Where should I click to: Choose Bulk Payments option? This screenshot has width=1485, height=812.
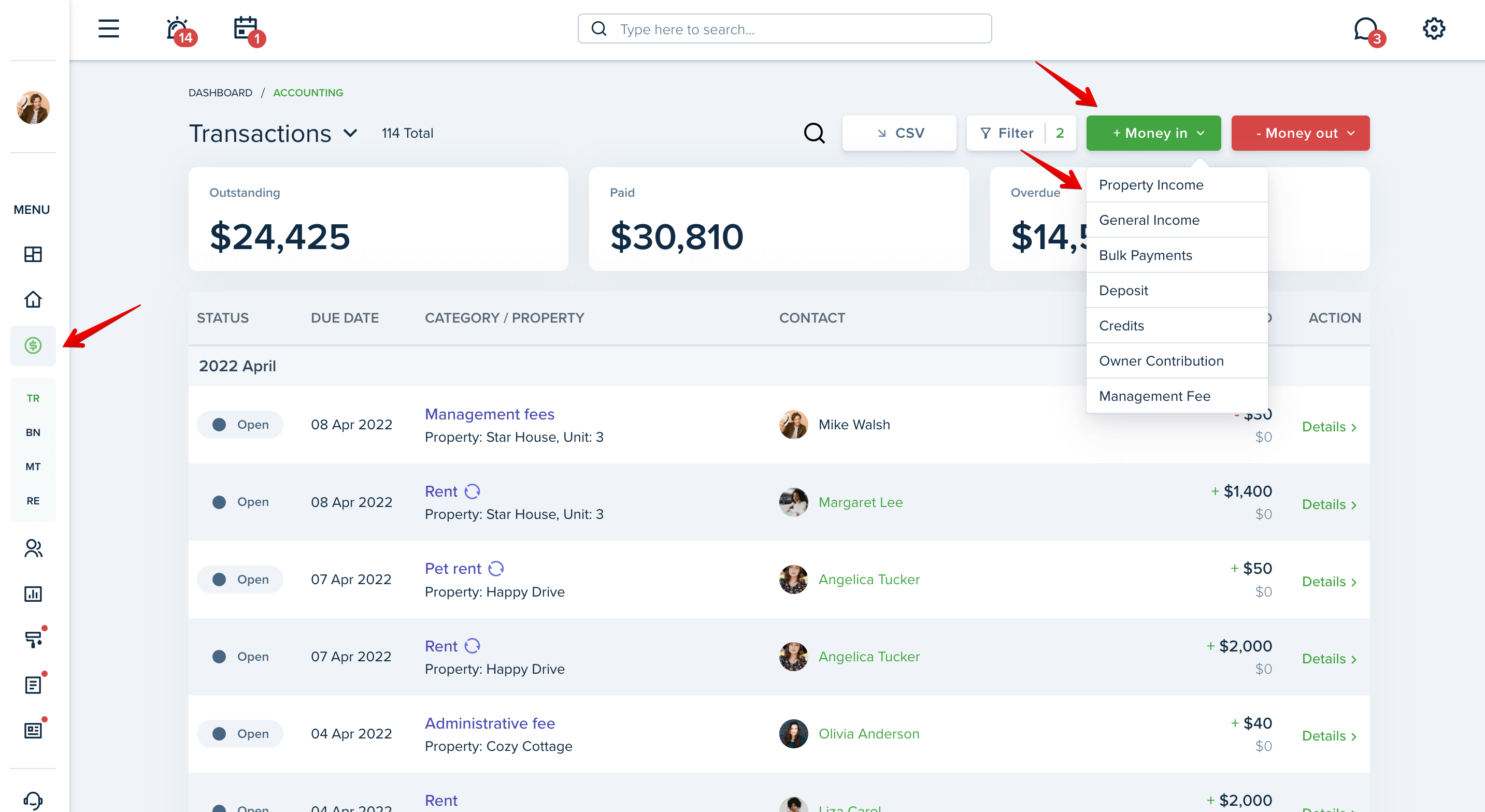1176,255
